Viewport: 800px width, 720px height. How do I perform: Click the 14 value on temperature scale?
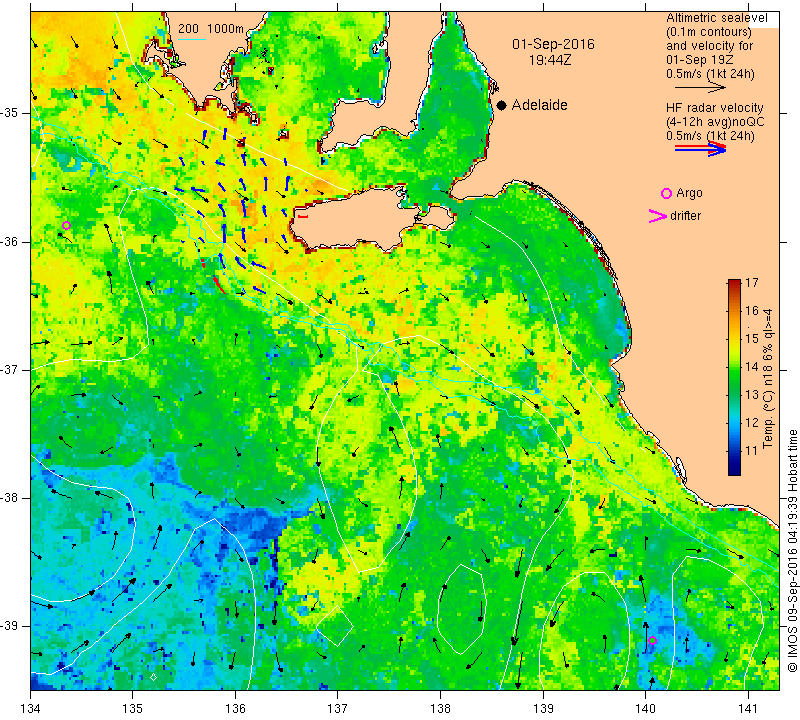coord(752,366)
